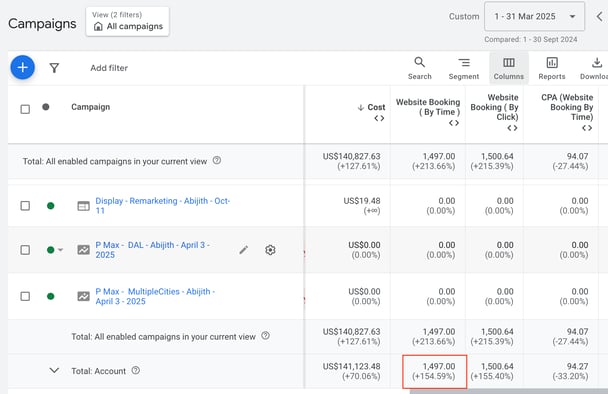Open settings gear for P Max DAL campaign

pos(270,250)
